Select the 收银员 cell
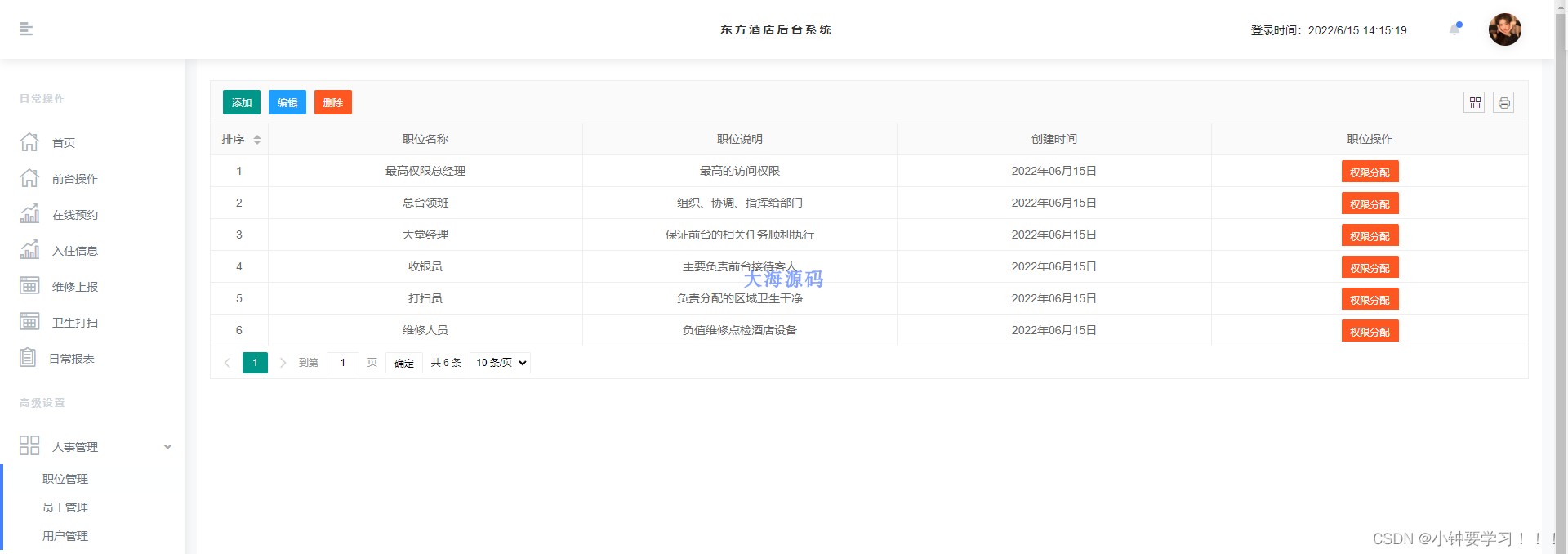 tap(425, 266)
